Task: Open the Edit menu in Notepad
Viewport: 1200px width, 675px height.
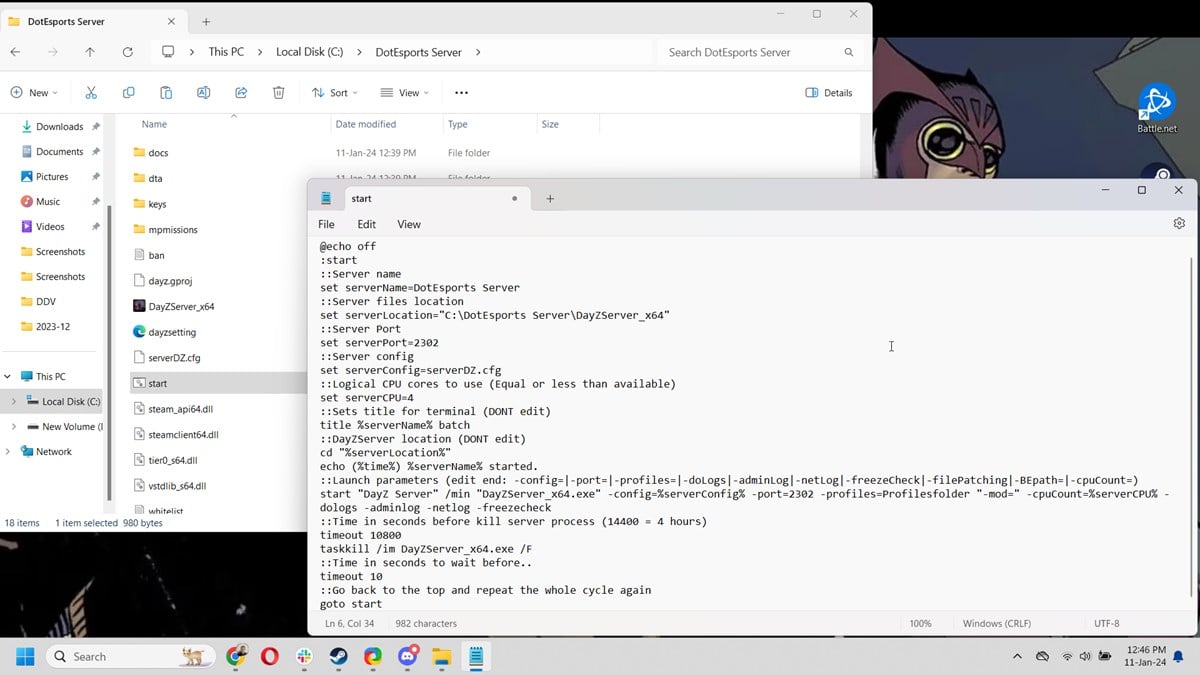Action: point(366,224)
